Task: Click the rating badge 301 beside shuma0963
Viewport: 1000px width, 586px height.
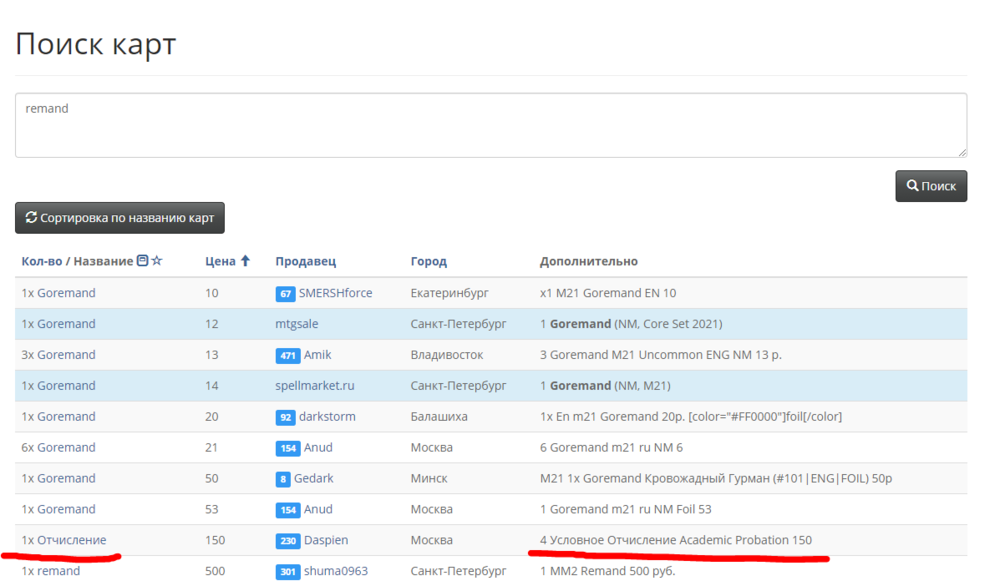Action: point(288,572)
